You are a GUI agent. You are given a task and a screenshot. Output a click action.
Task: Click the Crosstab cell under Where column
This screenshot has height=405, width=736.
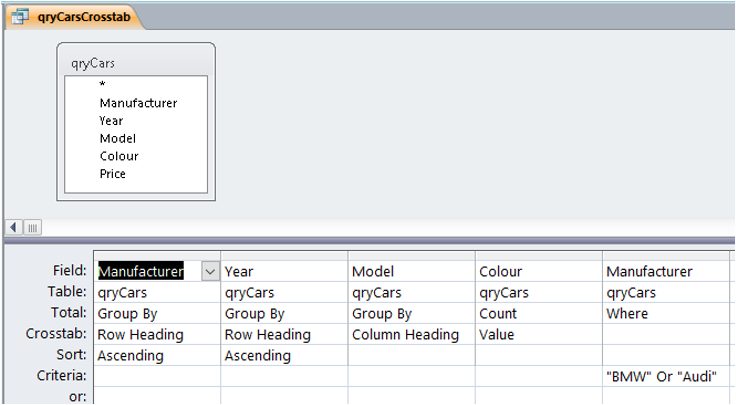(x=666, y=334)
